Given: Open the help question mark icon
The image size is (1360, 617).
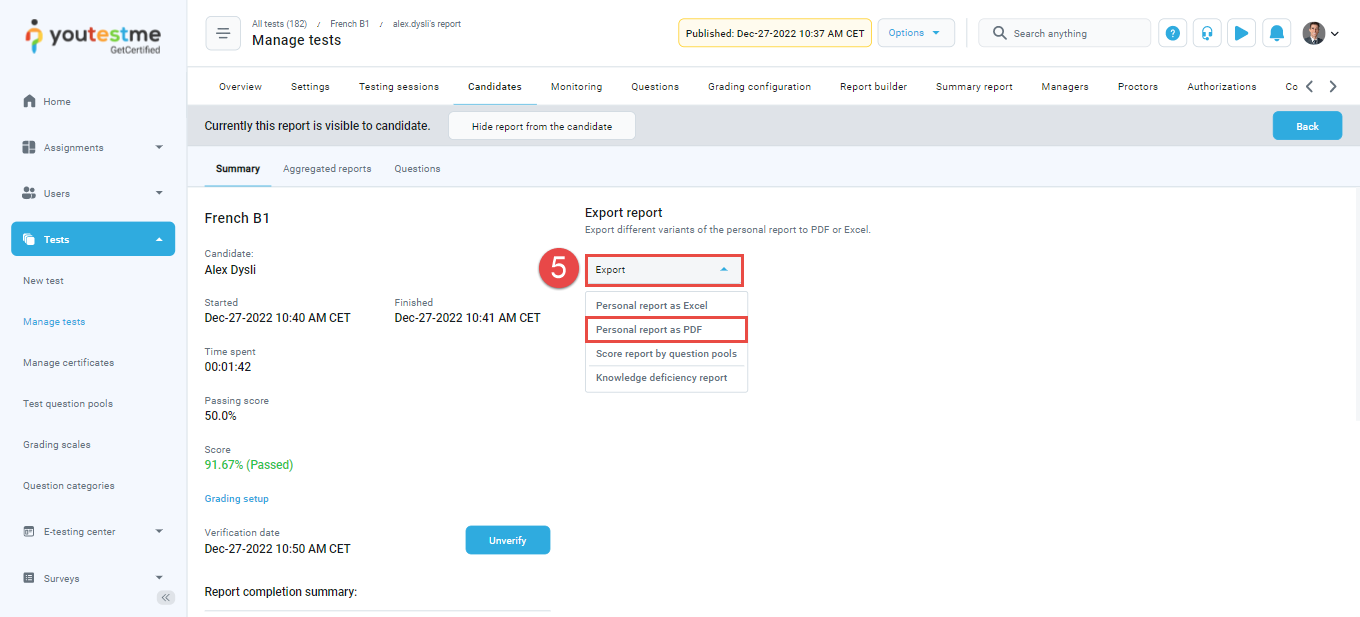Looking at the screenshot, I should pos(1172,33).
